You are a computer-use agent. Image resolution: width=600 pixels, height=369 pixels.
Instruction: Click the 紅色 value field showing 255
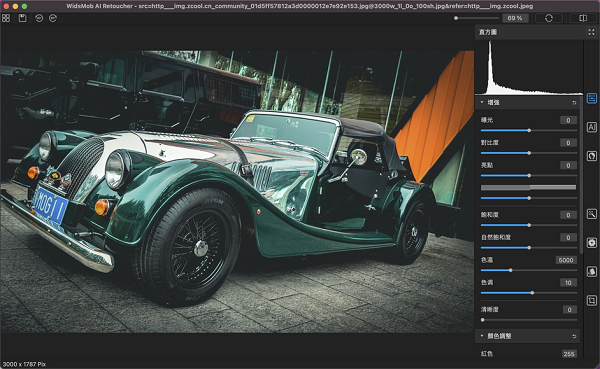tap(569, 354)
